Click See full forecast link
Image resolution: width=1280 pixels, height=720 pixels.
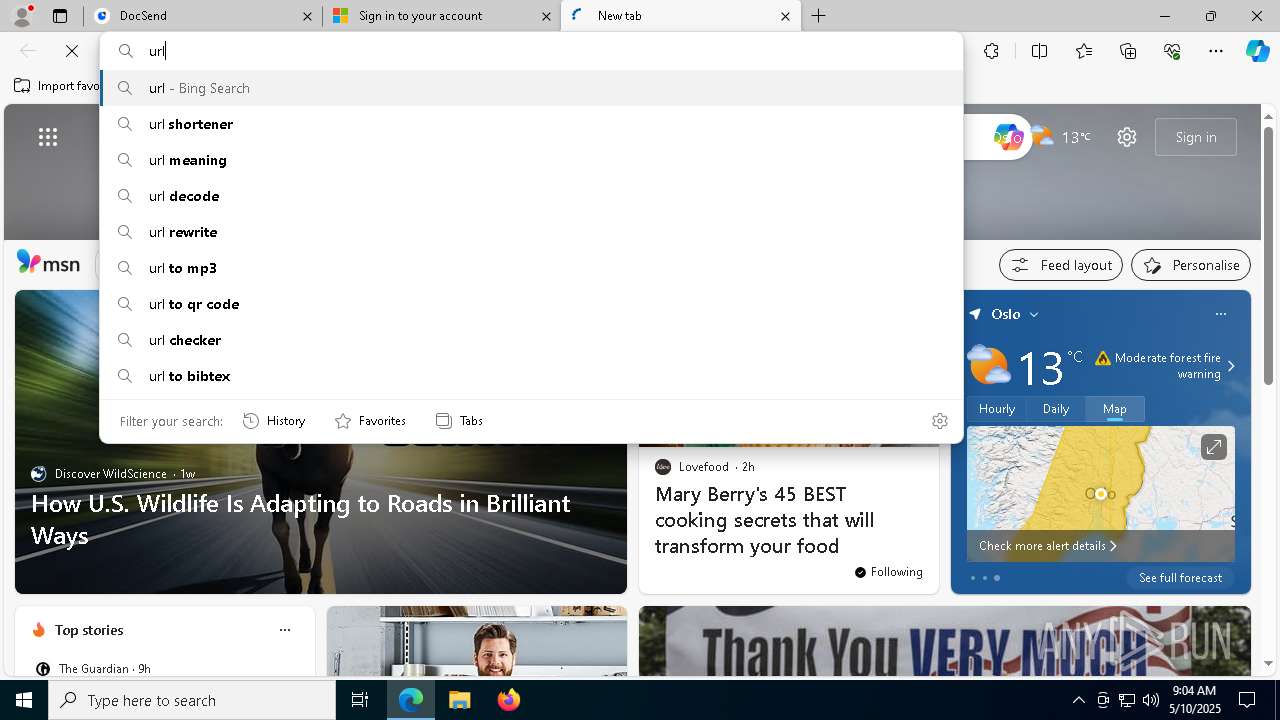1180,578
